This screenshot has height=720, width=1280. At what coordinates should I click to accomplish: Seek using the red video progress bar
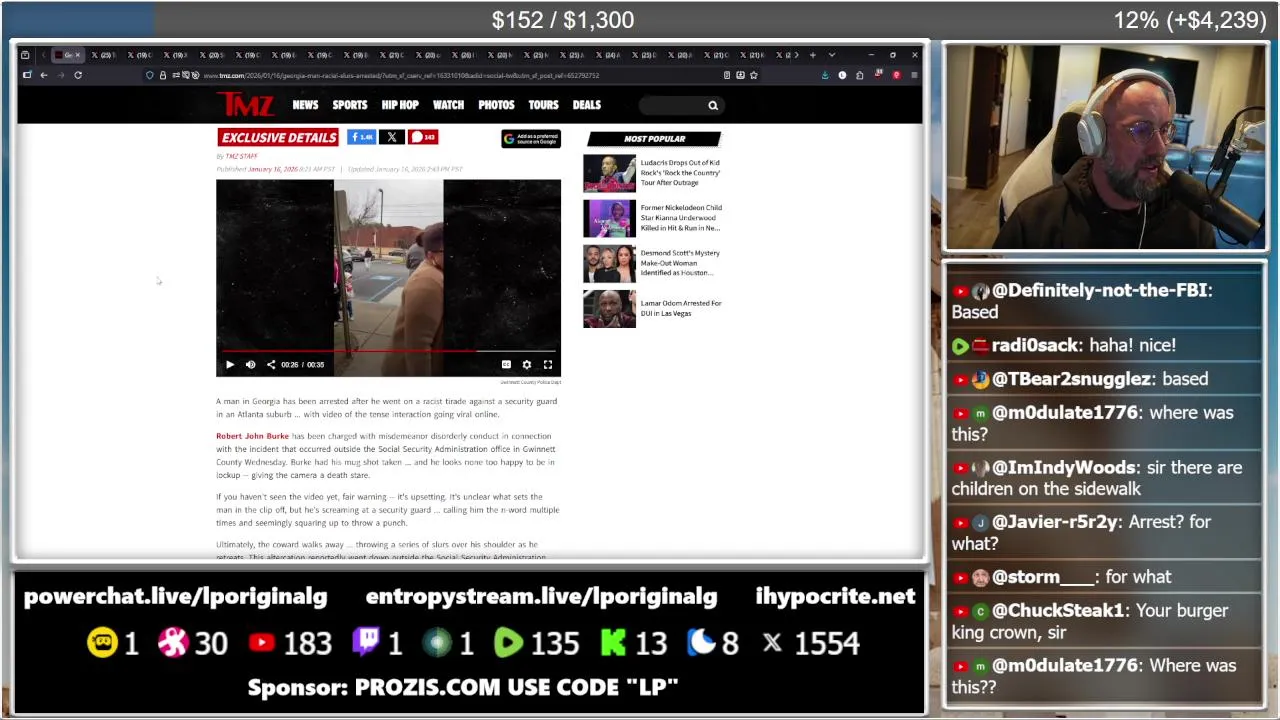(388, 351)
